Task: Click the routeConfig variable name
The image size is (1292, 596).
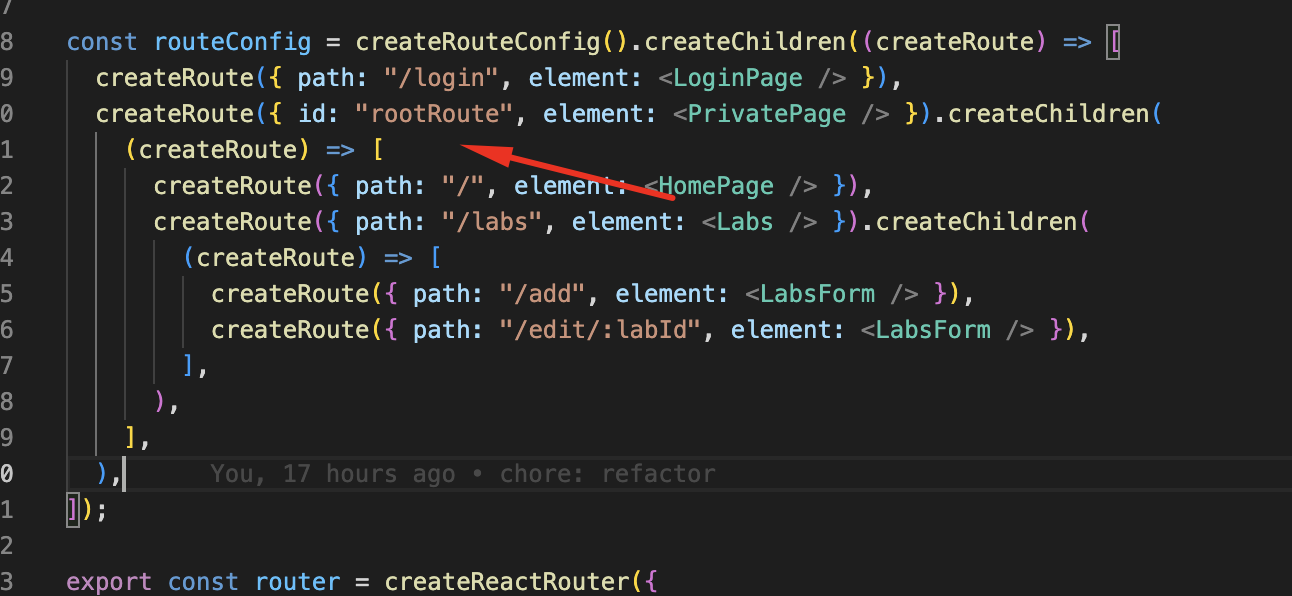Action: [232, 42]
